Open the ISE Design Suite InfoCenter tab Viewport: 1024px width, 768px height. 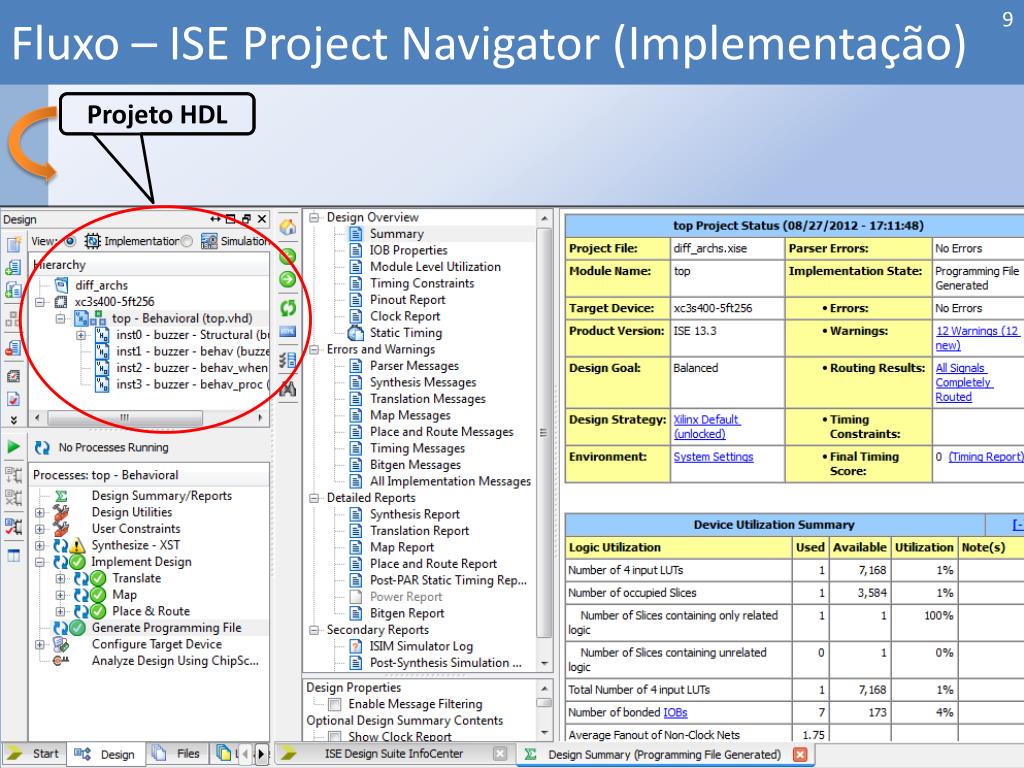click(x=394, y=754)
